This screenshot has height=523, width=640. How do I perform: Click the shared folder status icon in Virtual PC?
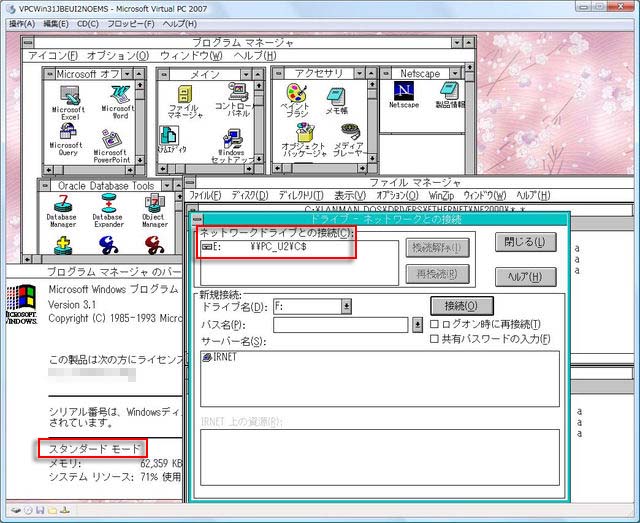coord(52,510)
